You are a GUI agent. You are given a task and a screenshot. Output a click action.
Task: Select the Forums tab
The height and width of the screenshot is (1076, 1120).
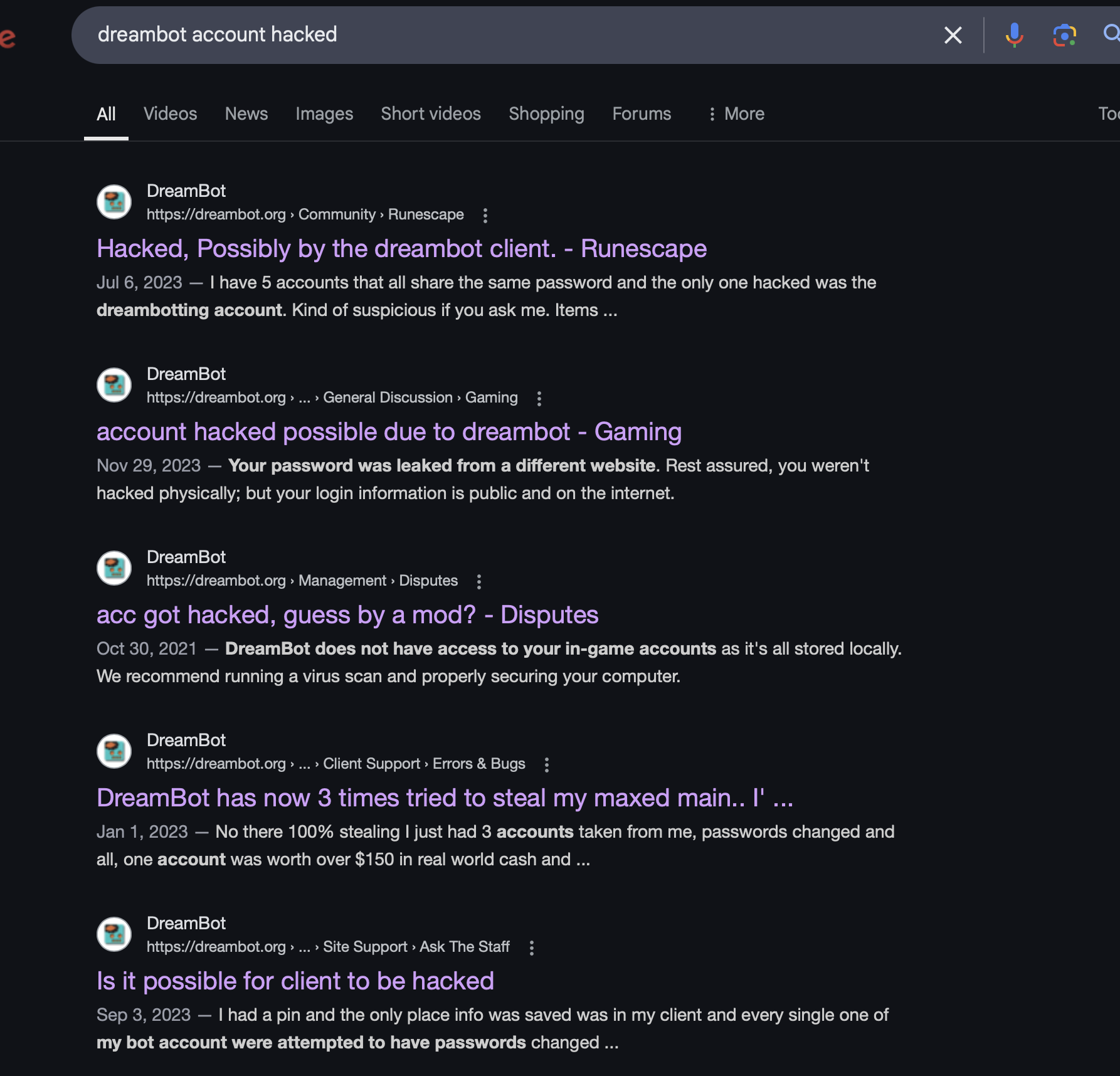pyautogui.click(x=642, y=113)
